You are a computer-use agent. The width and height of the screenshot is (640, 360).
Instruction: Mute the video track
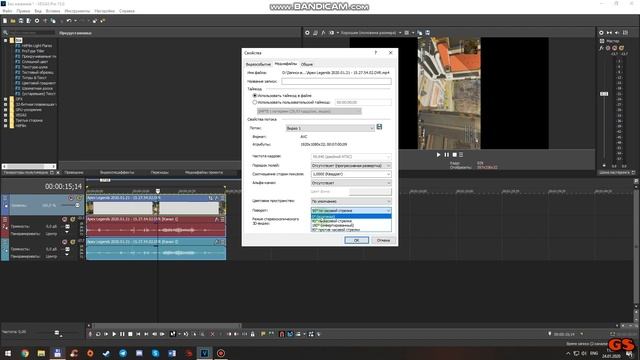pyautogui.click(x=71, y=198)
